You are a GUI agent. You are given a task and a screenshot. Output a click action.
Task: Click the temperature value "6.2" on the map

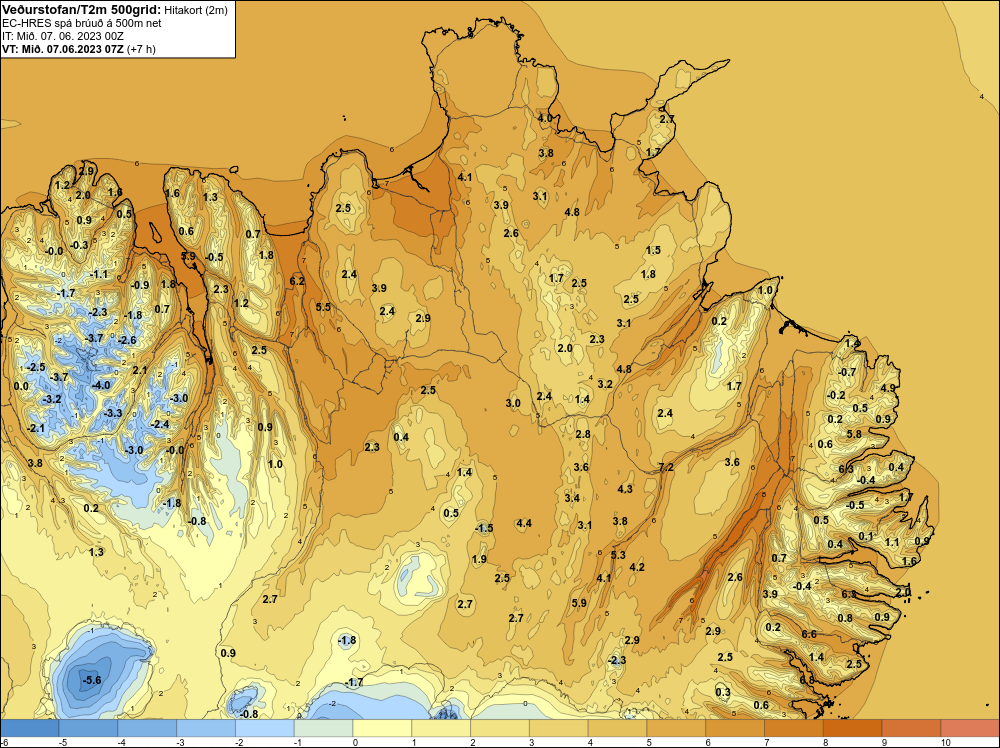click(x=297, y=281)
